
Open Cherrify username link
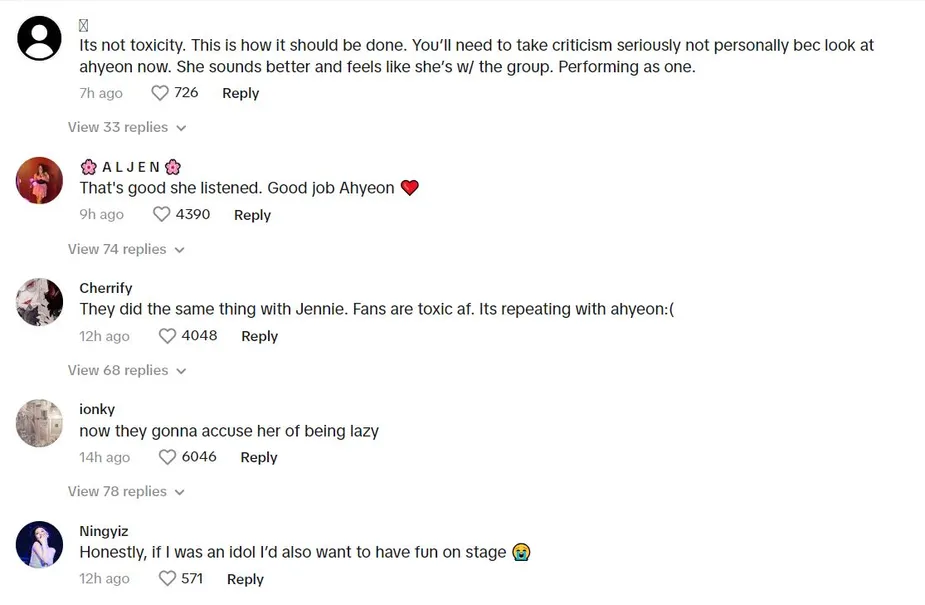coord(106,288)
